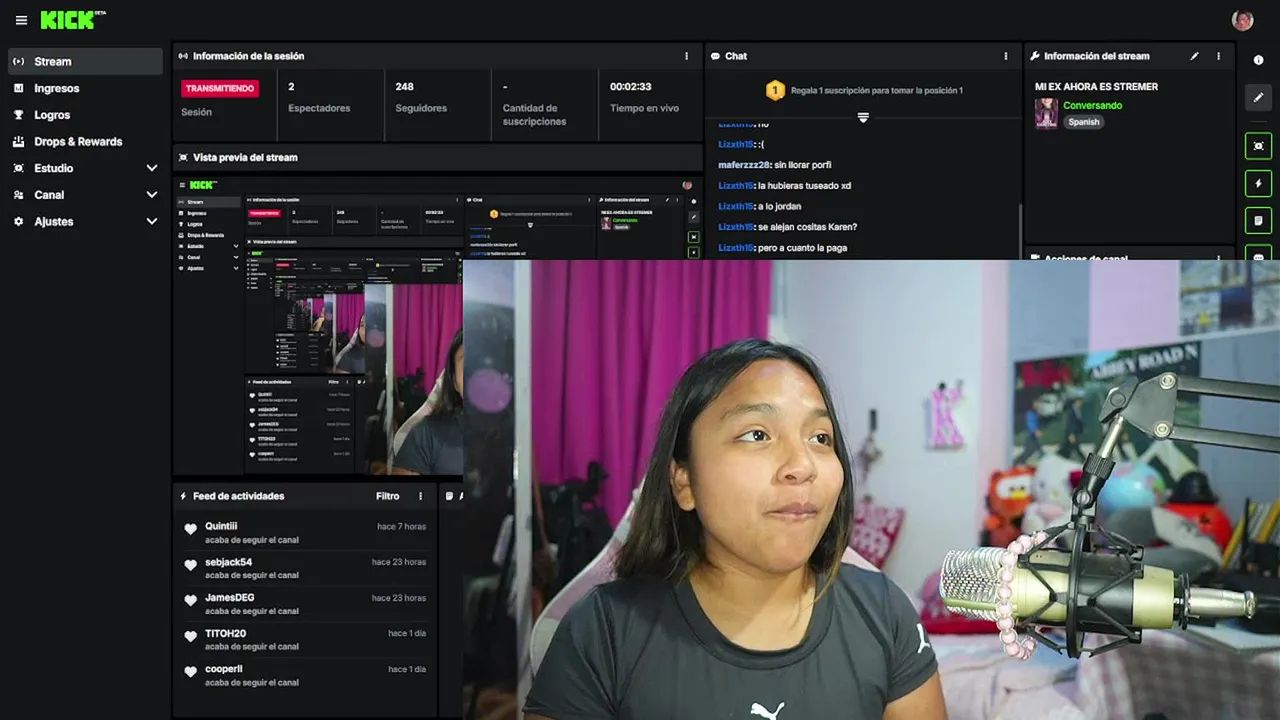The width and height of the screenshot is (1280, 720).
Task: Open options menu for Información de la sesión
Action: pos(686,56)
